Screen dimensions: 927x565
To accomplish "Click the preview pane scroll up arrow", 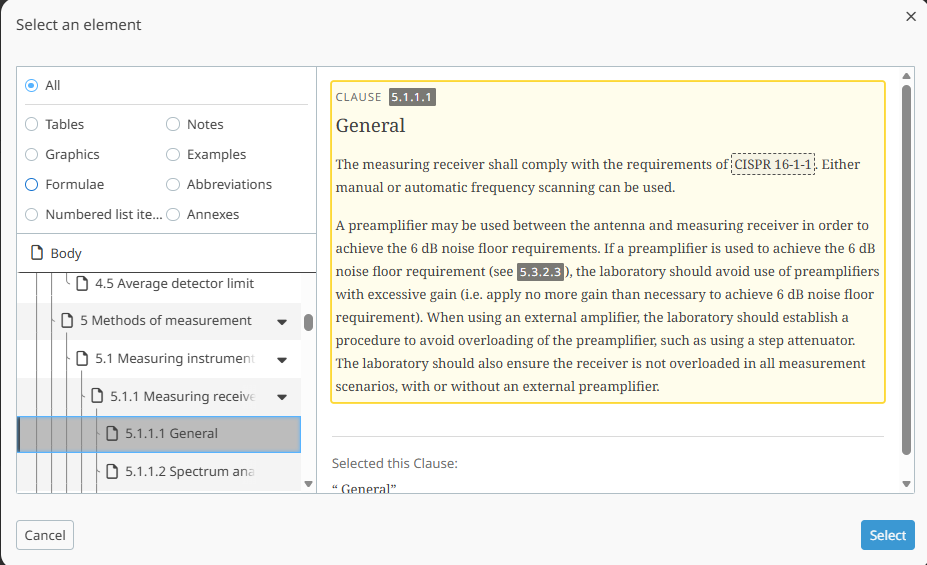I will click(906, 76).
